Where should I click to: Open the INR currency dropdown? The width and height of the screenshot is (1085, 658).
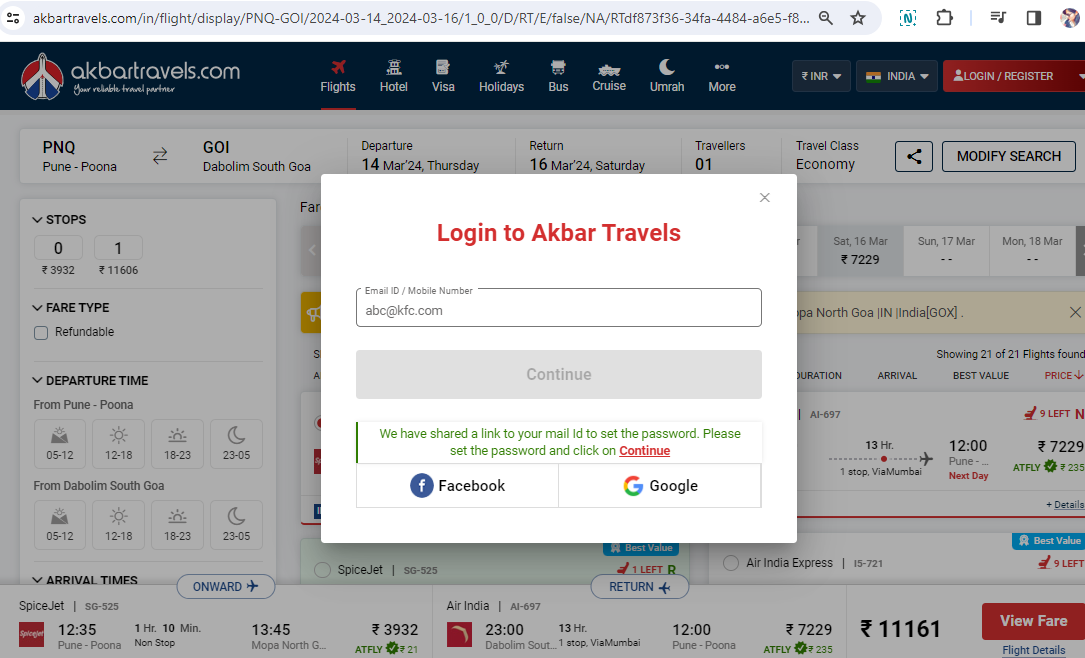[x=821, y=76]
